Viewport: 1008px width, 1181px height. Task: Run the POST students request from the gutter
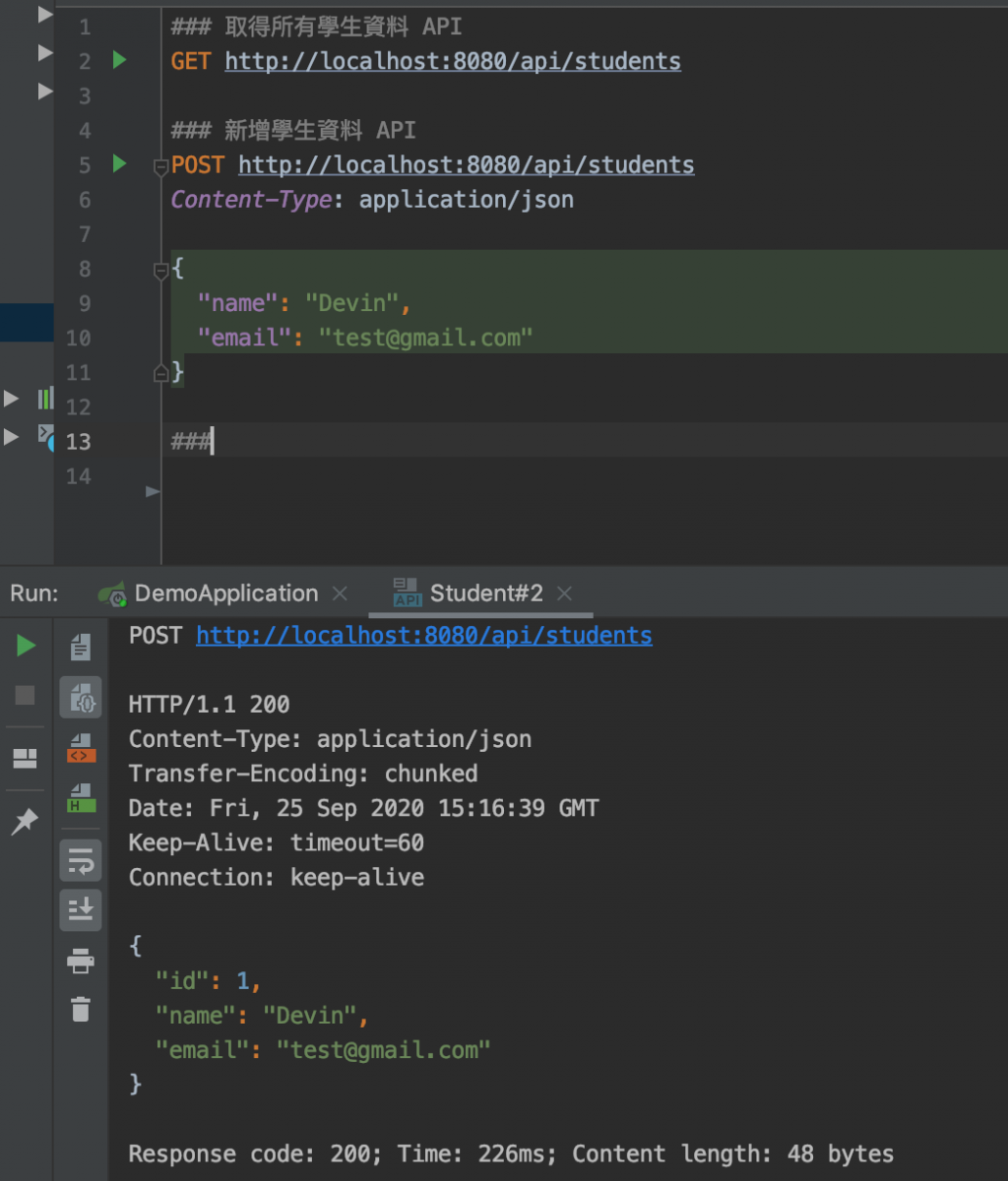(119, 164)
